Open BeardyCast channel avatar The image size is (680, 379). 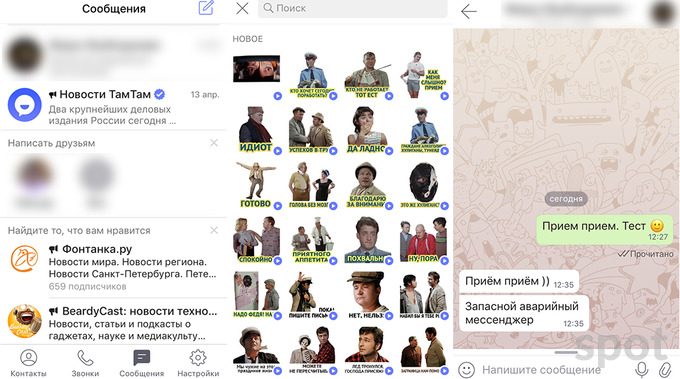[25, 321]
